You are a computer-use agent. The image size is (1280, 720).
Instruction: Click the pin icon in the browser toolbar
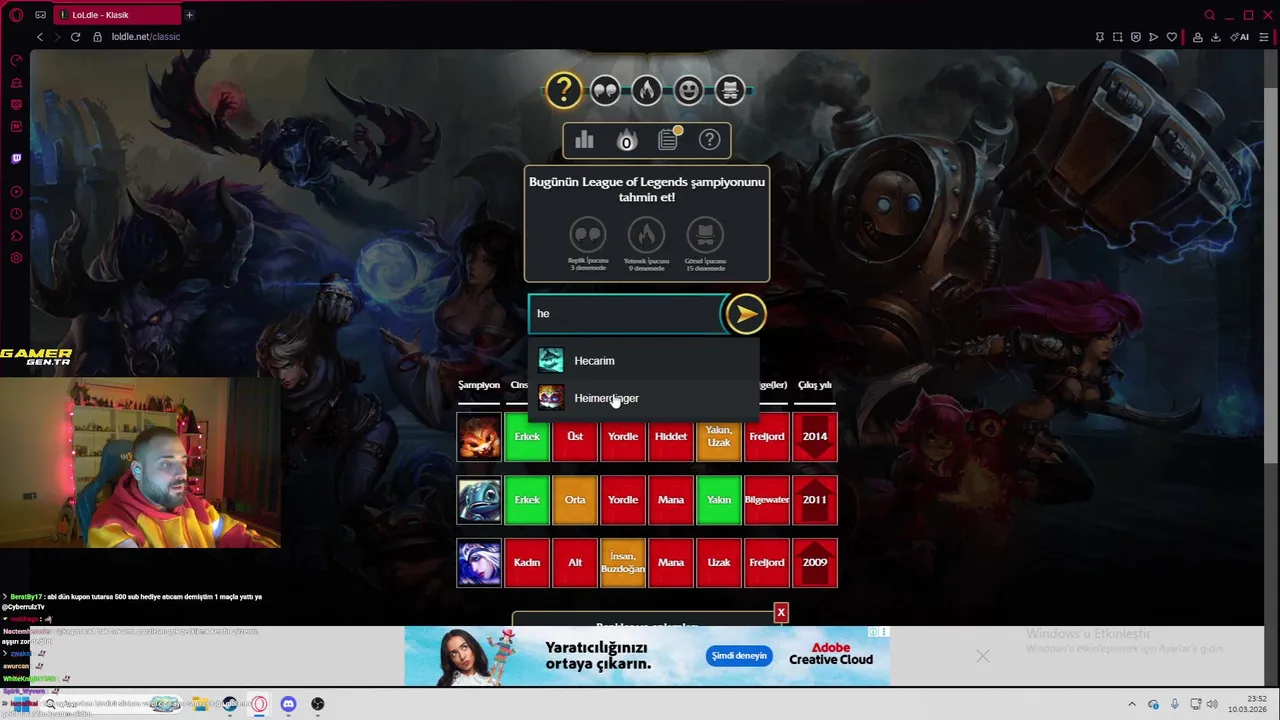1100,37
